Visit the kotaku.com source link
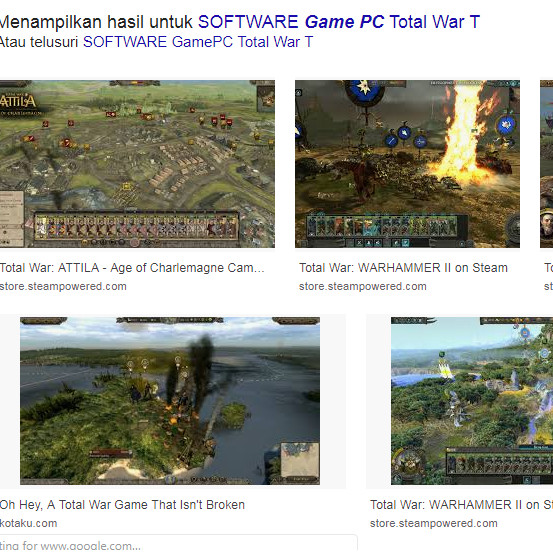The image size is (553, 553). coord(28,523)
